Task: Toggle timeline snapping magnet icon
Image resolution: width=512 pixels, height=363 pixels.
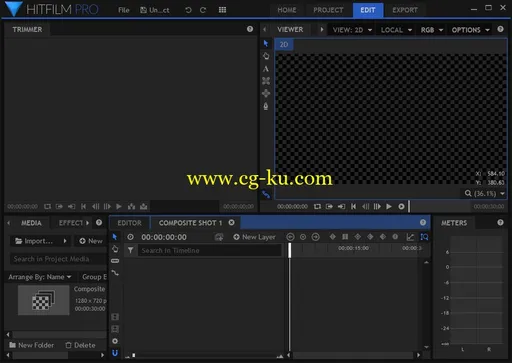Action: pos(115,353)
